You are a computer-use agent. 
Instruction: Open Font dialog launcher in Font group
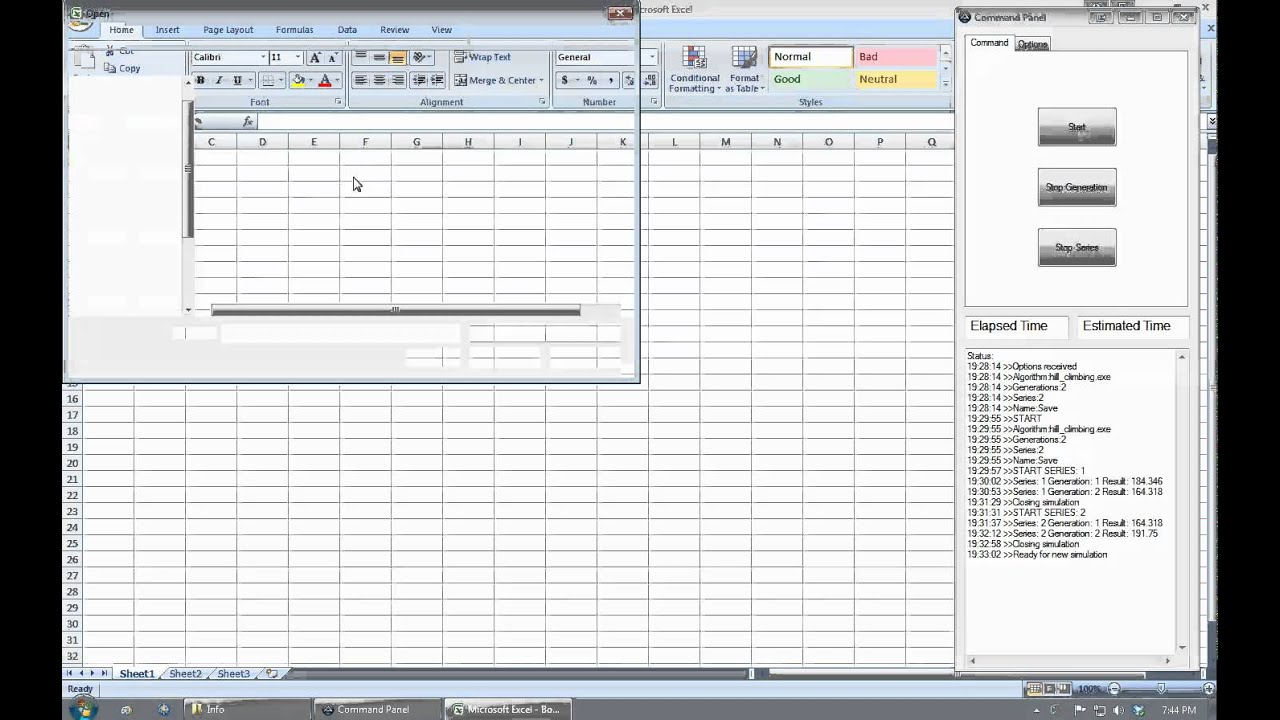[338, 102]
